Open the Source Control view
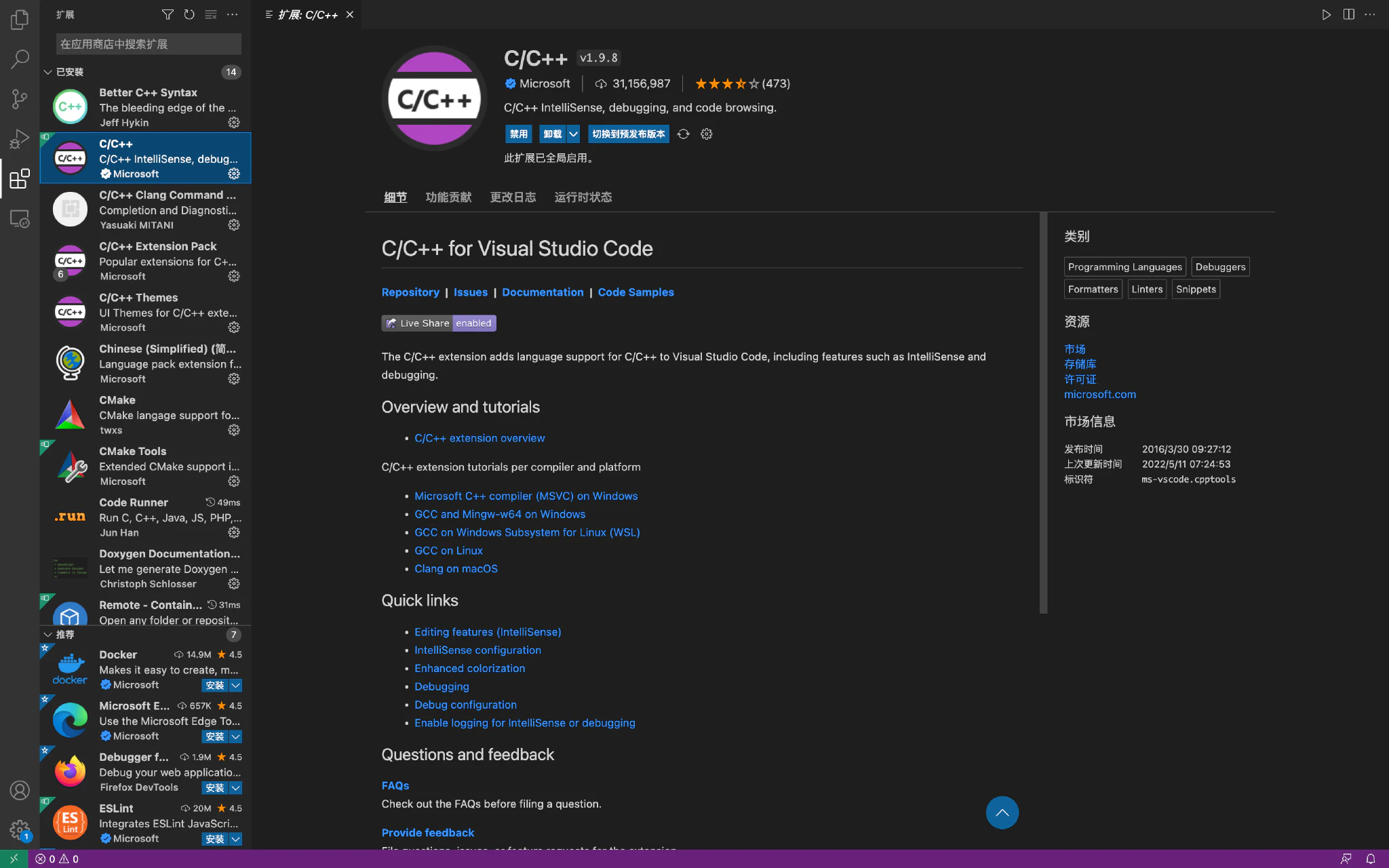 pos(19,99)
